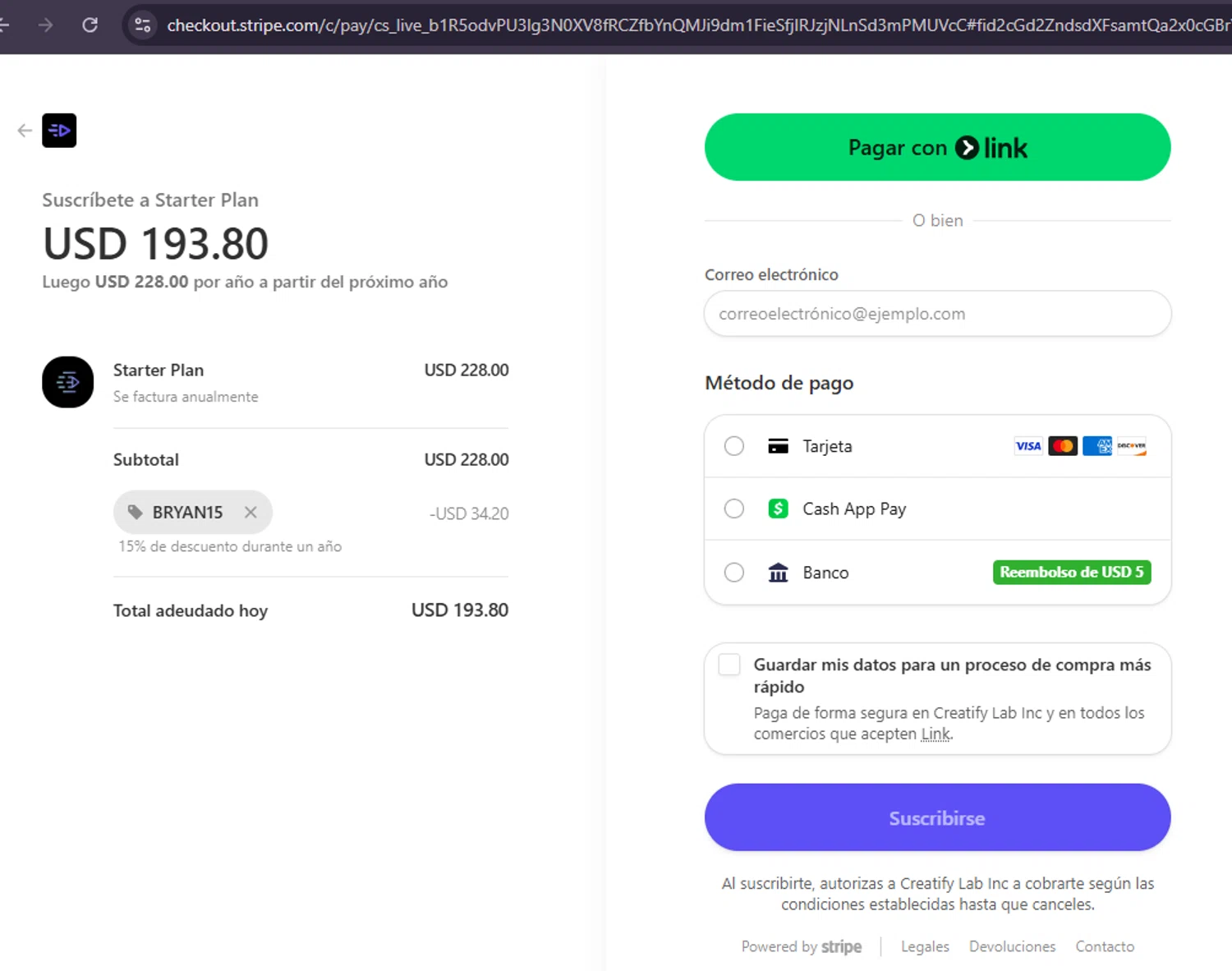1232x971 pixels.
Task: Open the Legales footer link
Action: [925, 946]
